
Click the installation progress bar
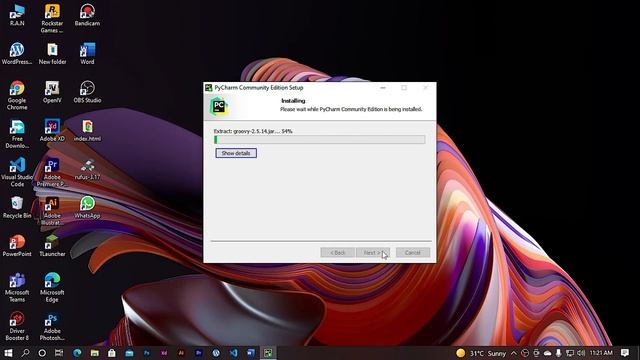coord(319,140)
